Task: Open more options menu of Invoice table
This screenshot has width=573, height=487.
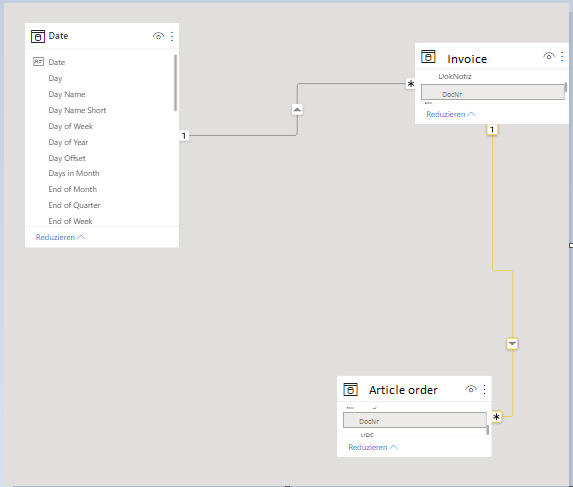Action: pyautogui.click(x=562, y=56)
